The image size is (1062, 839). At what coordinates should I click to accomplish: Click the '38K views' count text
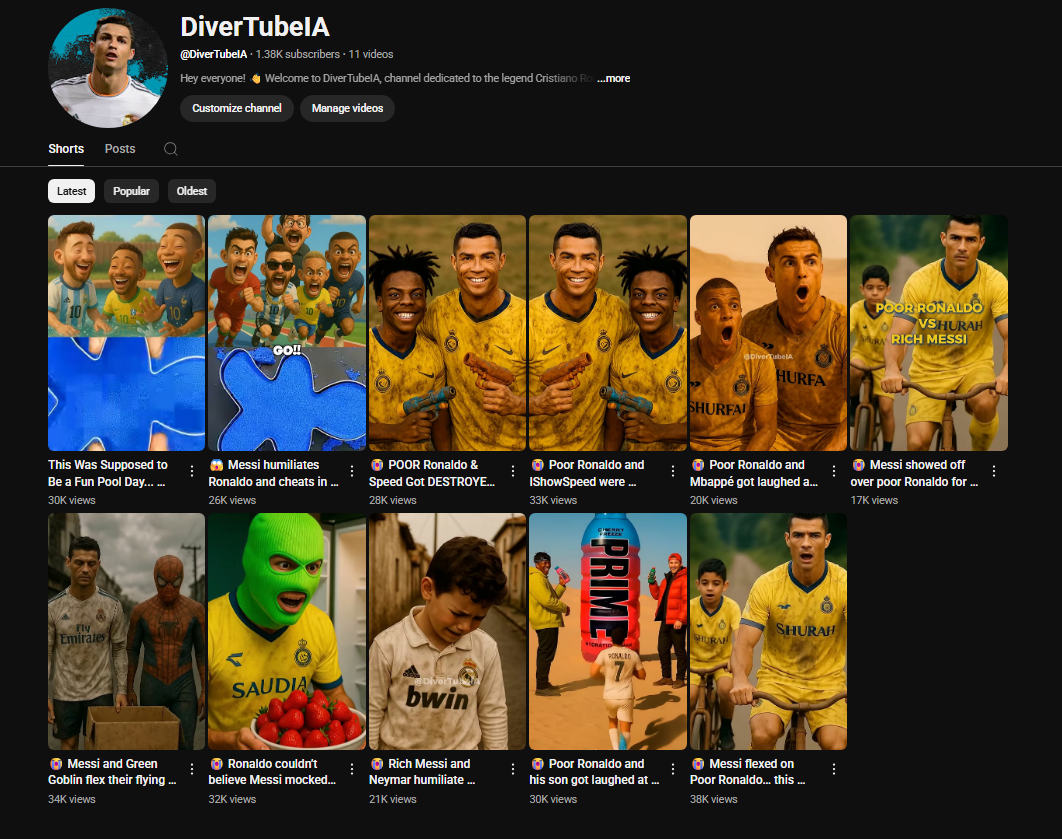click(x=714, y=799)
